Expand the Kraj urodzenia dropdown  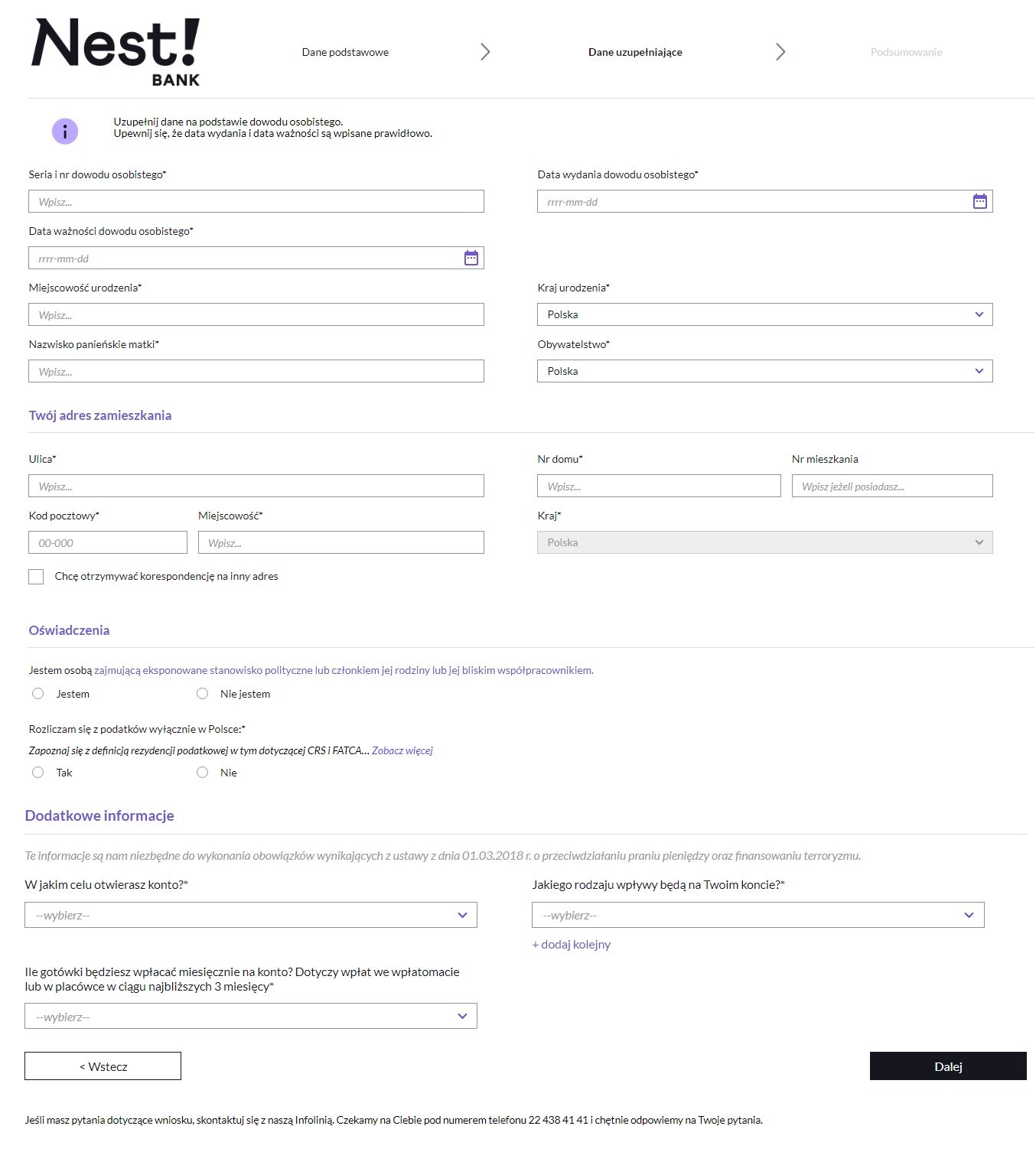point(764,314)
